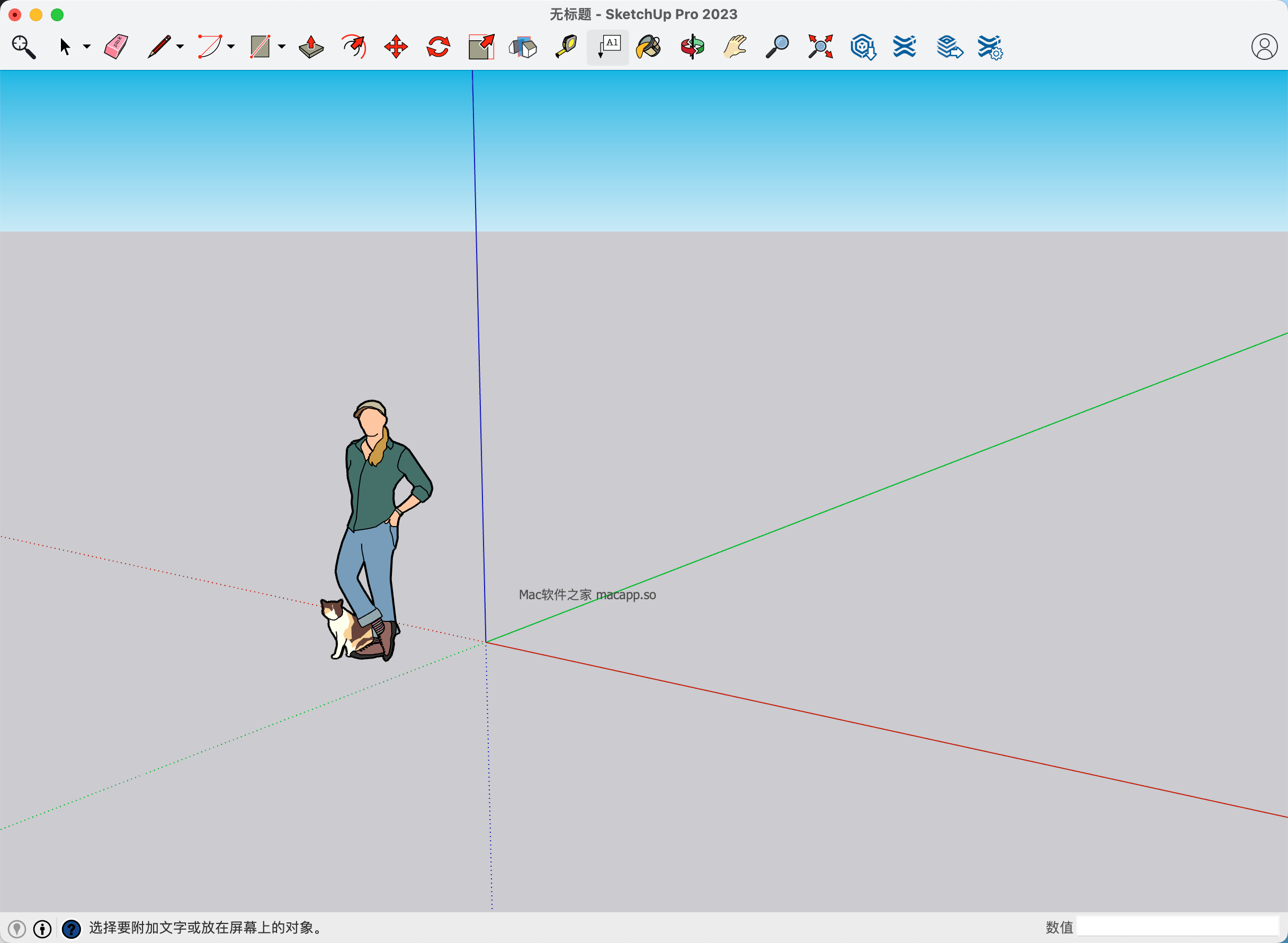Viewport: 1288px width, 943px height.
Task: Open the Arc tool dropdown arrow
Action: (x=231, y=47)
